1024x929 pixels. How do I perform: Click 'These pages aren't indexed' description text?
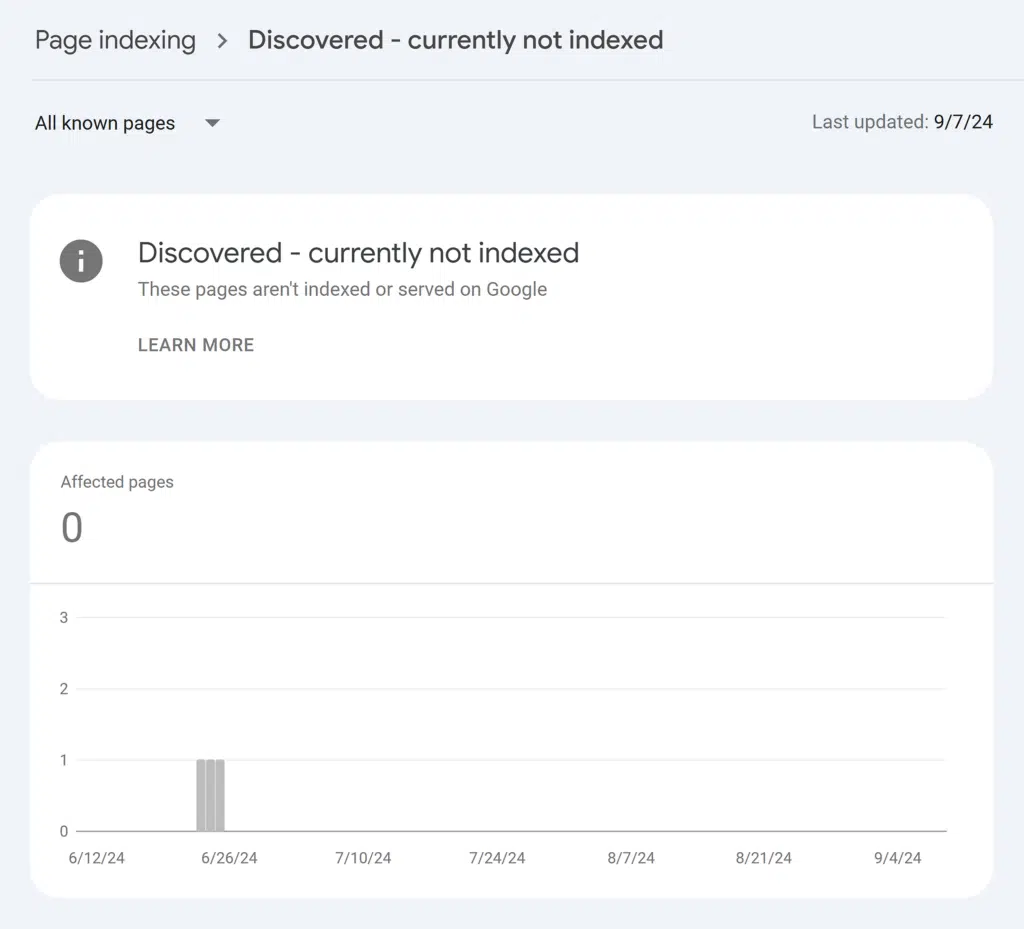pos(342,290)
